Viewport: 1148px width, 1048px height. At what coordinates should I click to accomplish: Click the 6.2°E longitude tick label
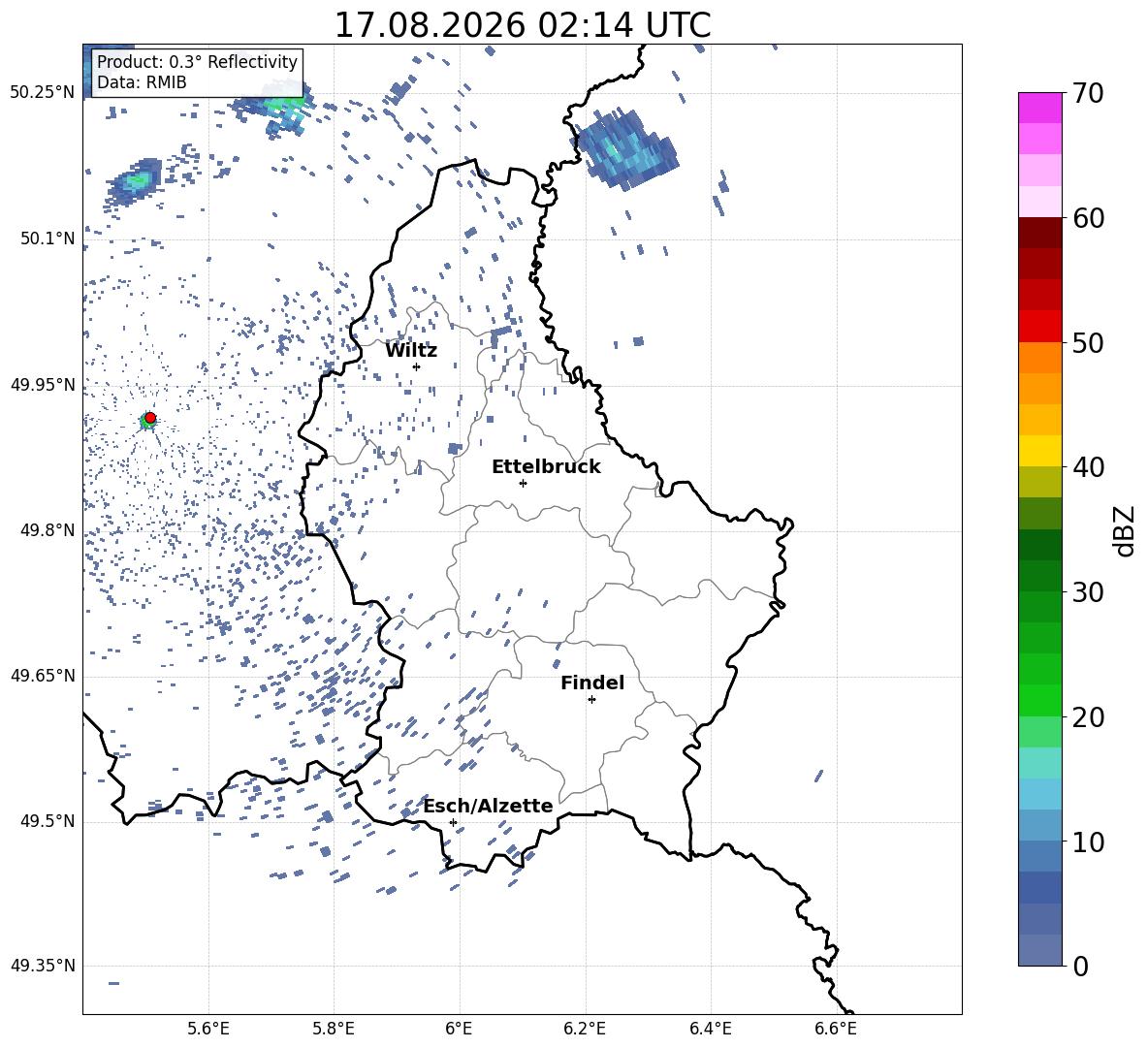pyautogui.click(x=585, y=1029)
